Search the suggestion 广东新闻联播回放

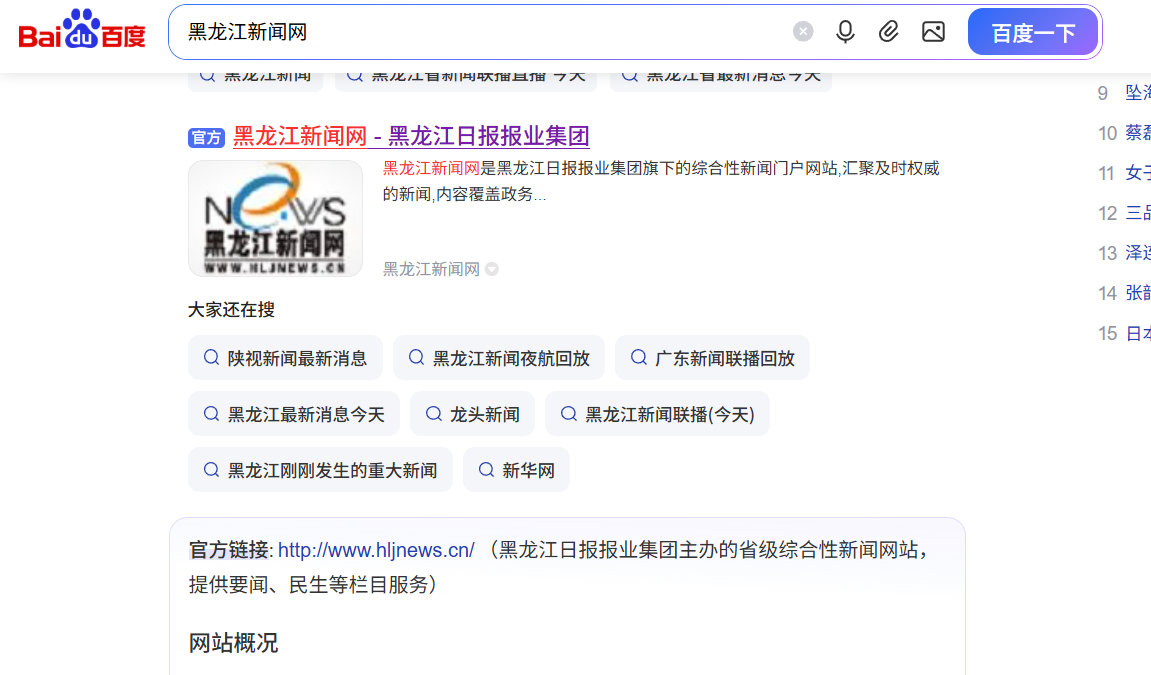[x=712, y=358]
